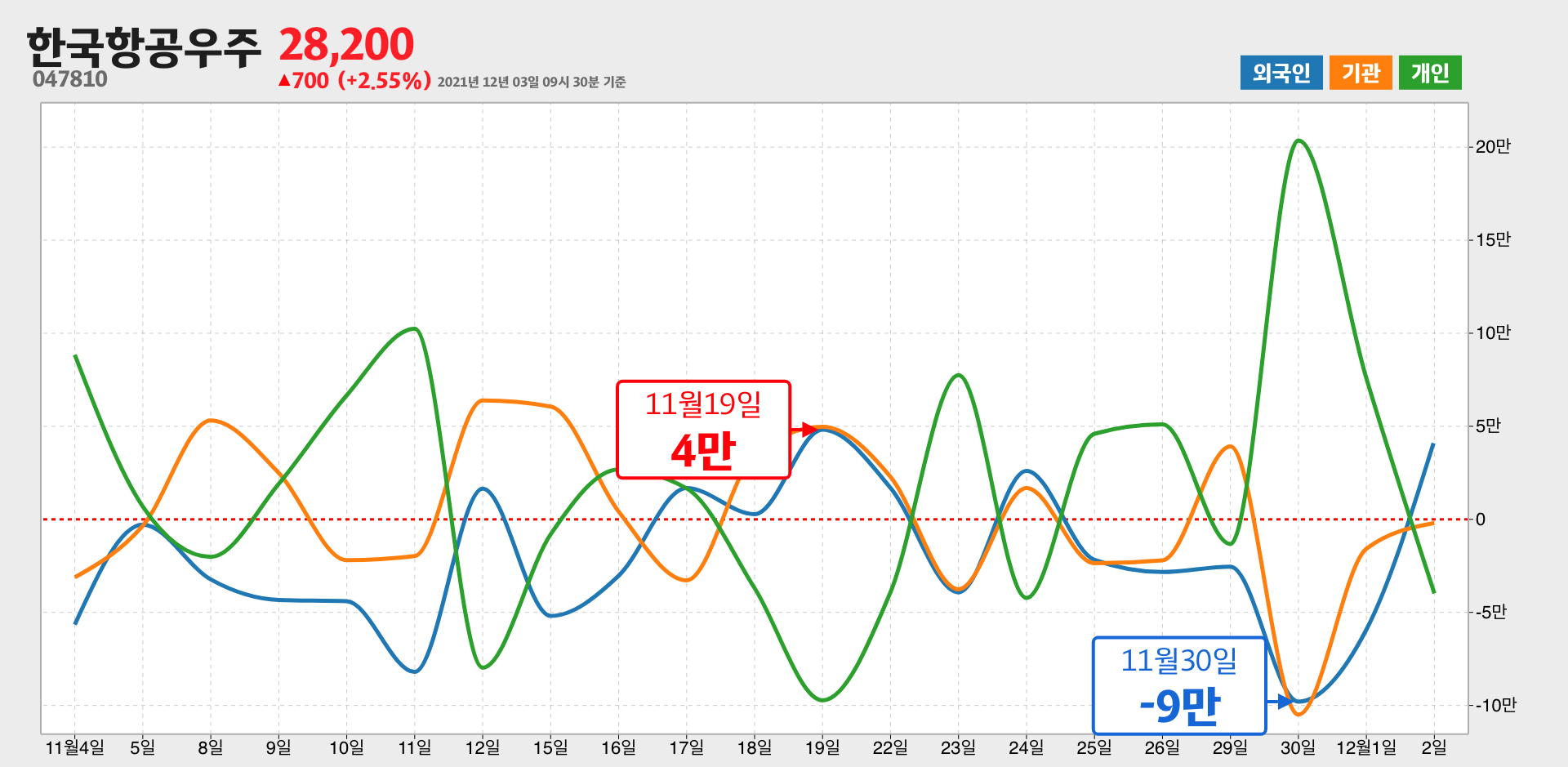Click x-axis label 30일

[1298, 747]
